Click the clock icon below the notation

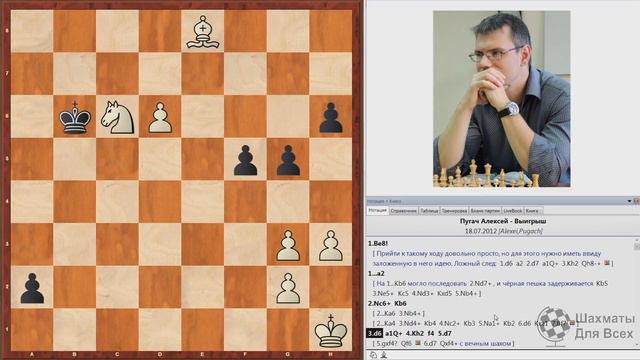373,355
